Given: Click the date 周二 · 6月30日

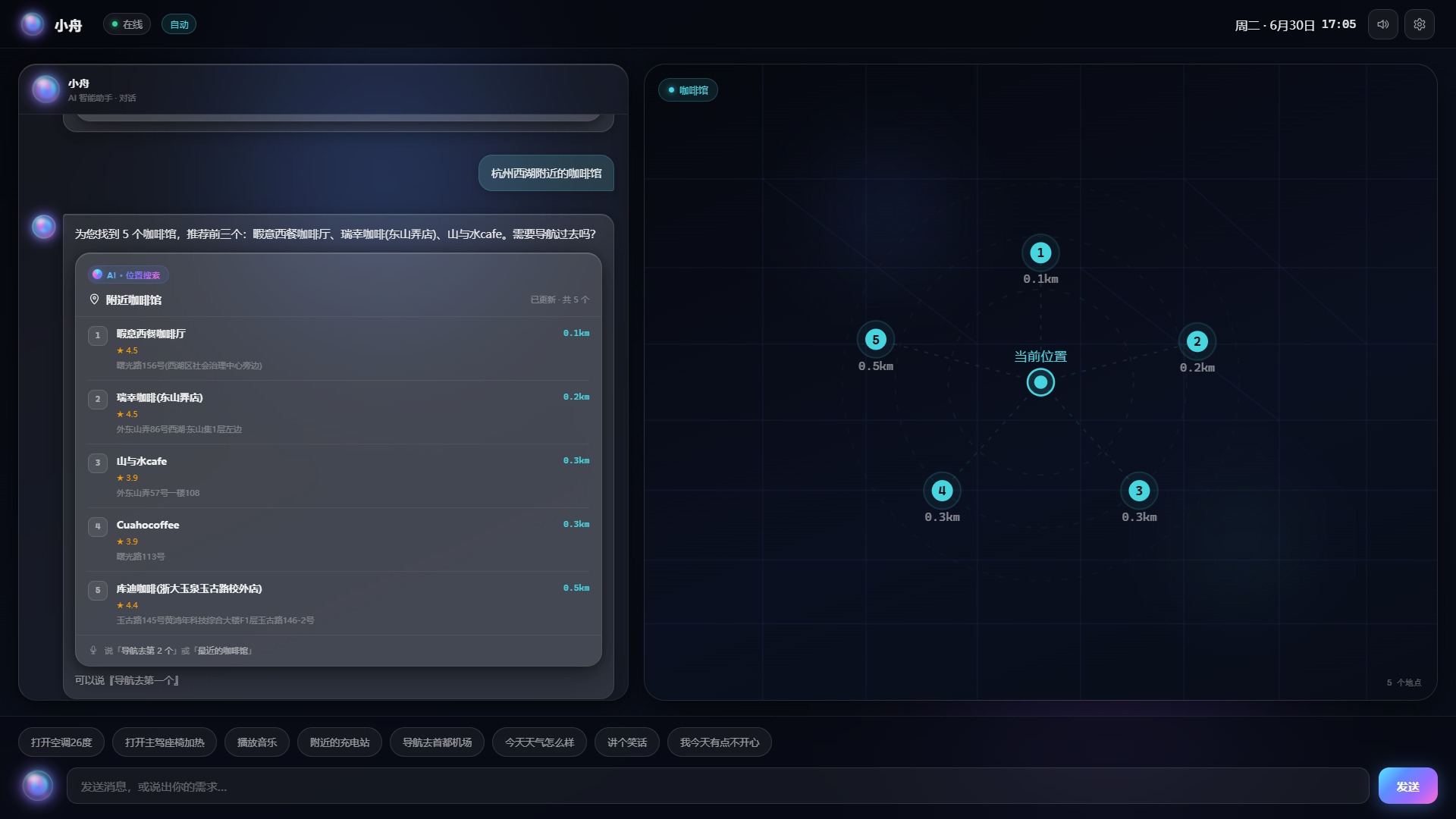Looking at the screenshot, I should point(1275,25).
